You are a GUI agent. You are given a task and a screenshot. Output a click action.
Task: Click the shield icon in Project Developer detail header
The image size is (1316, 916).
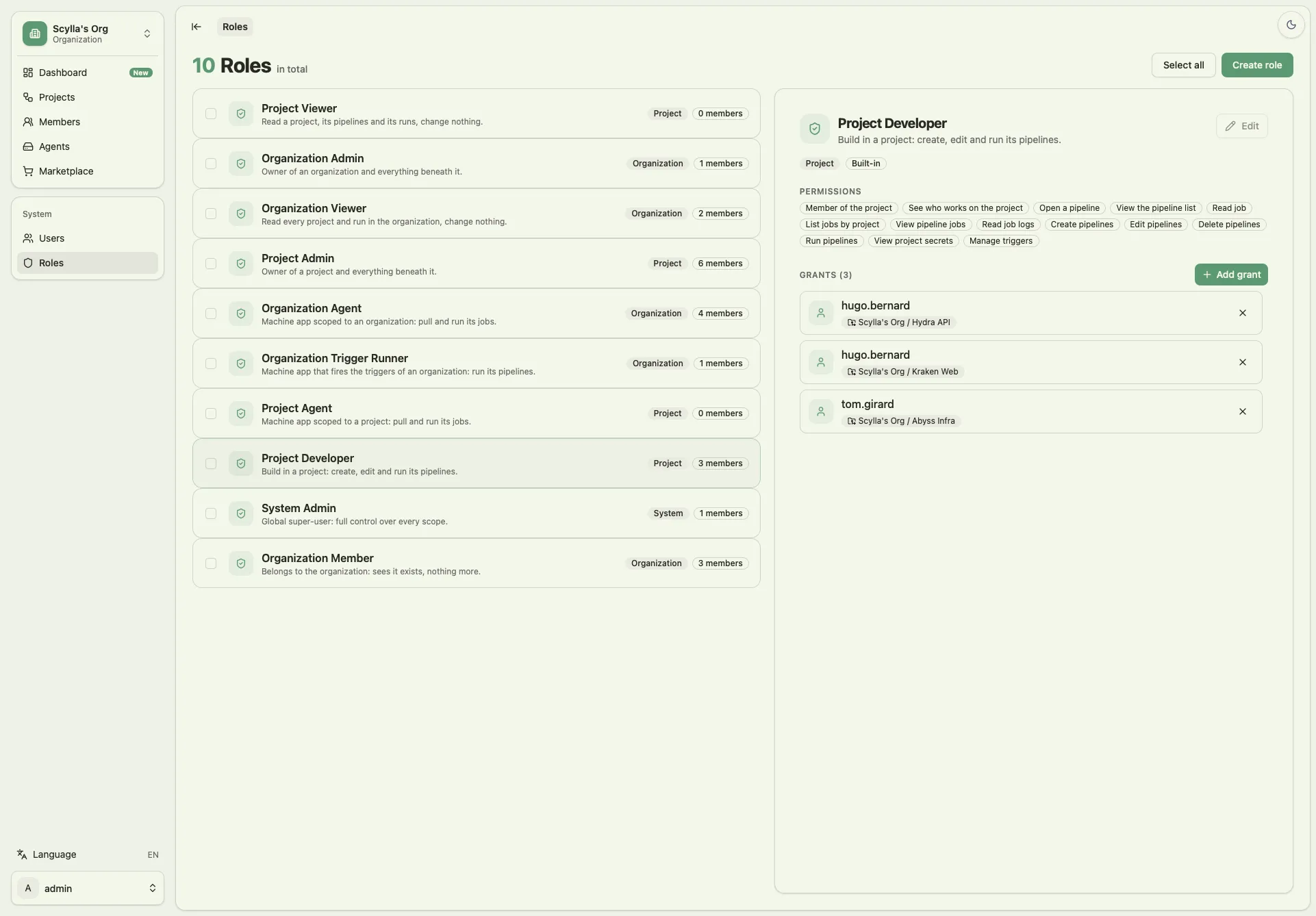815,129
